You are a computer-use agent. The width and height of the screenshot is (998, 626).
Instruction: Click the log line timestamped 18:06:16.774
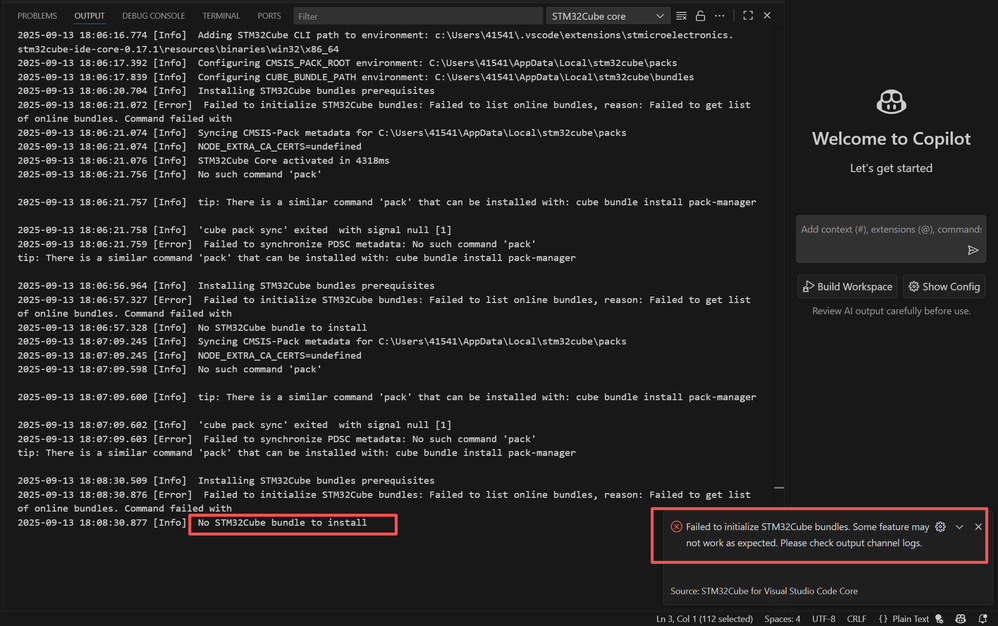376,42
